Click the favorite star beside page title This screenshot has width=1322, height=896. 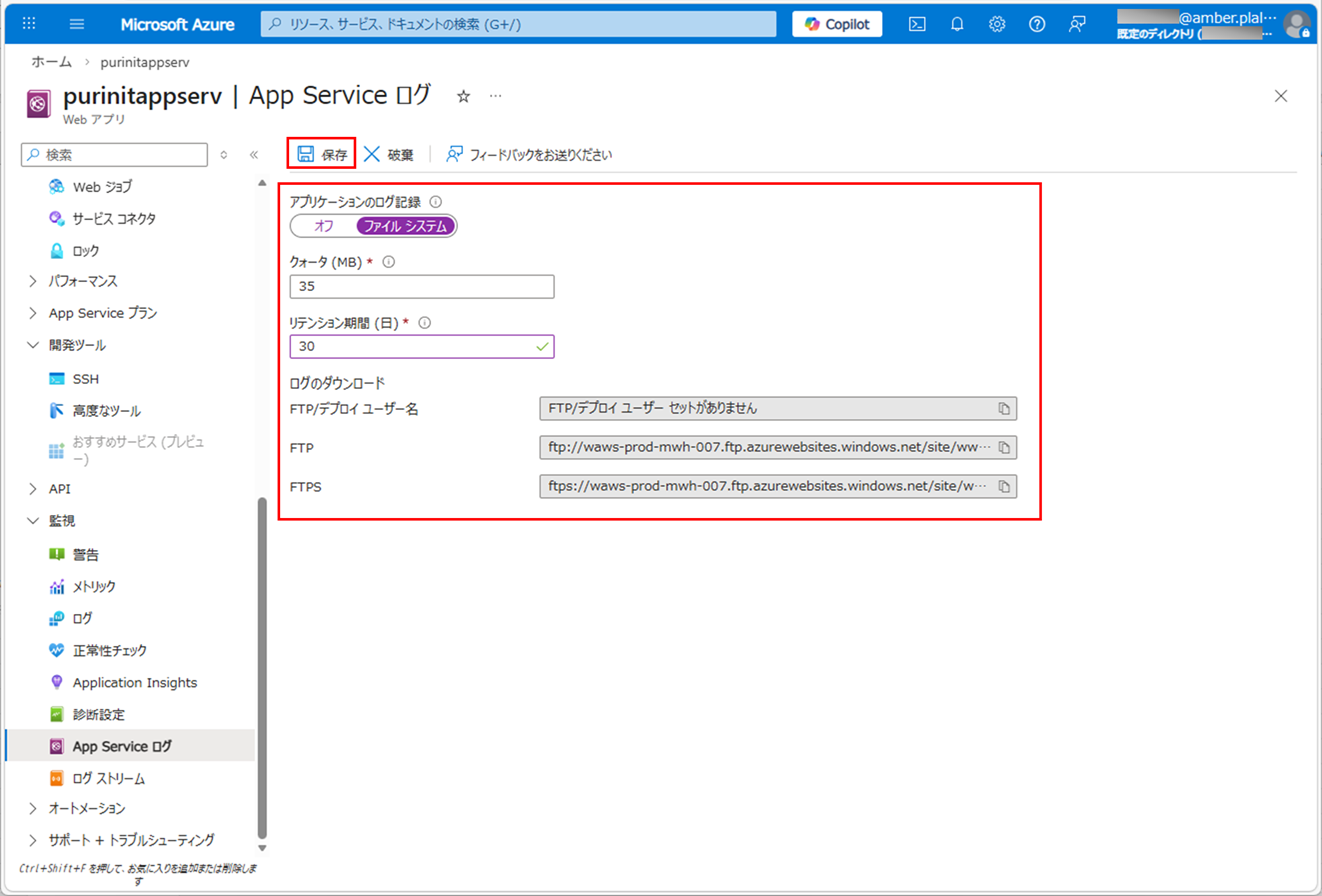tap(463, 96)
